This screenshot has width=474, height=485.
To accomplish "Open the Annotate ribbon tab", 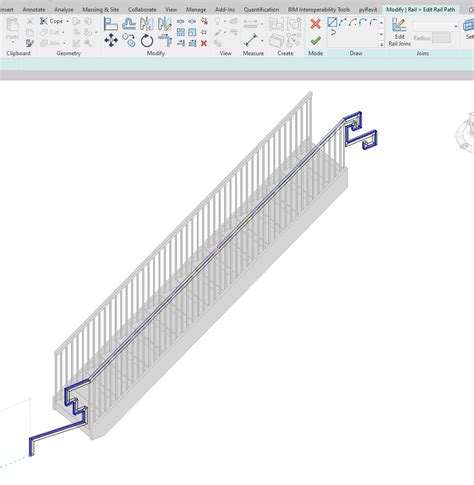I will (34, 9).
